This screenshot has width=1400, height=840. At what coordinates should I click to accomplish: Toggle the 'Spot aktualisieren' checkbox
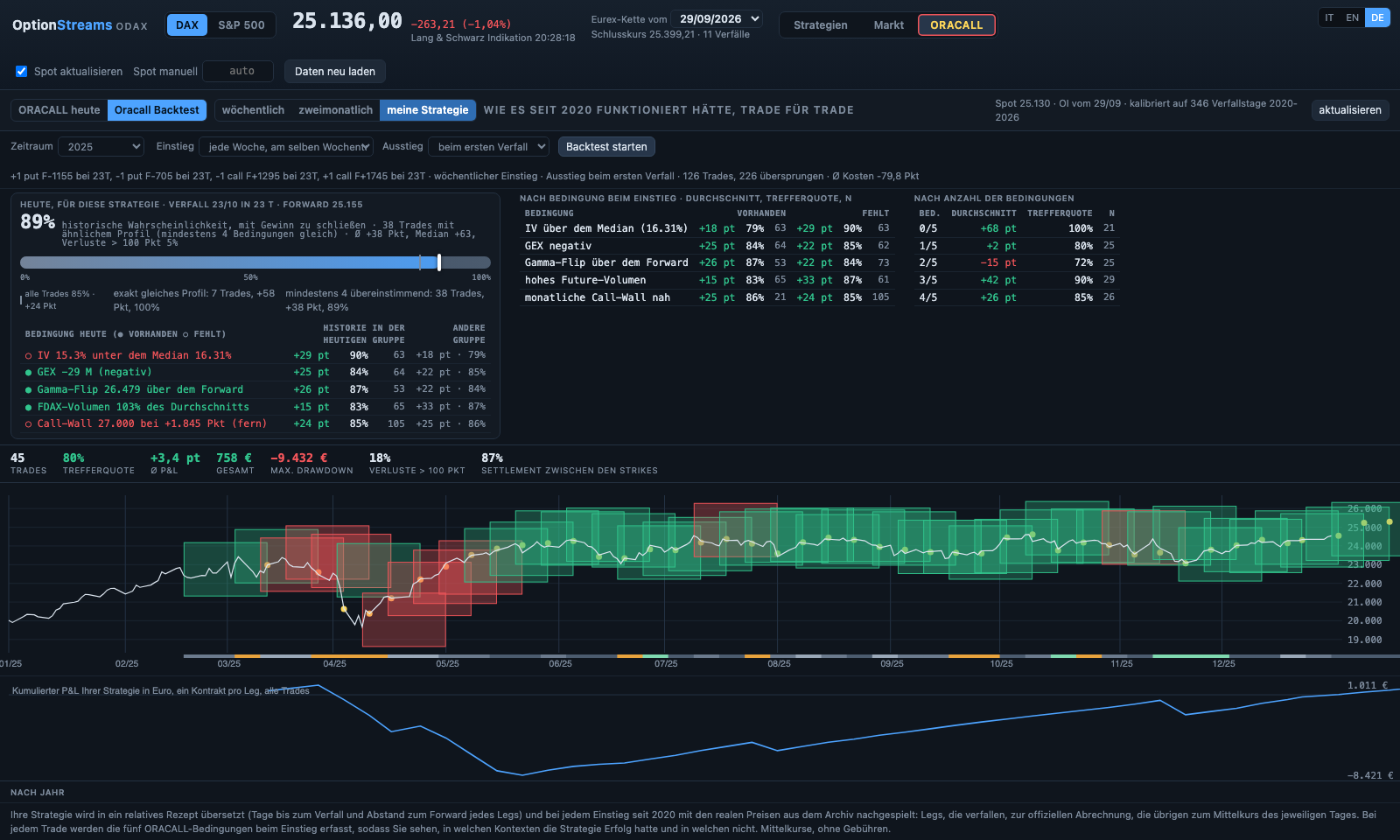(x=22, y=72)
